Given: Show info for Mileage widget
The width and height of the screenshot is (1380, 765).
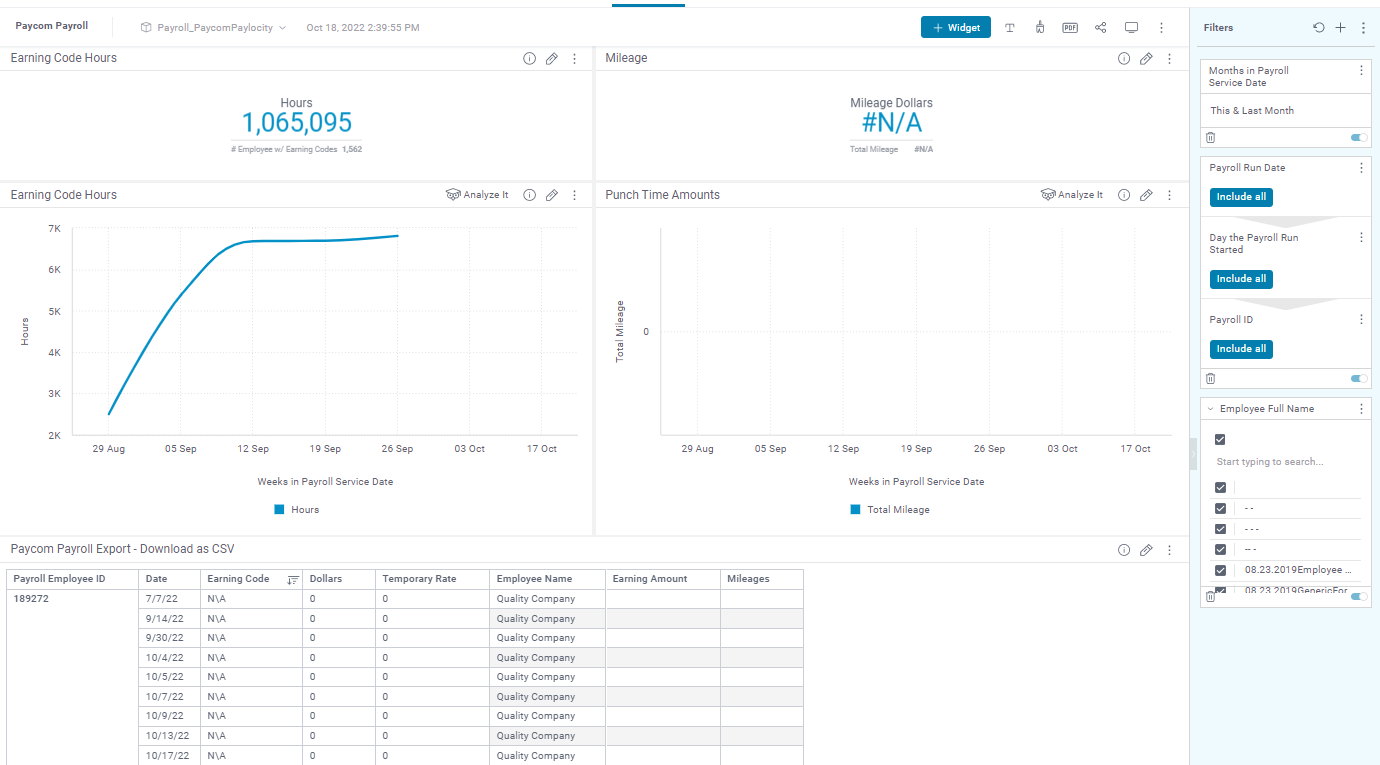Looking at the screenshot, I should pos(1124,59).
